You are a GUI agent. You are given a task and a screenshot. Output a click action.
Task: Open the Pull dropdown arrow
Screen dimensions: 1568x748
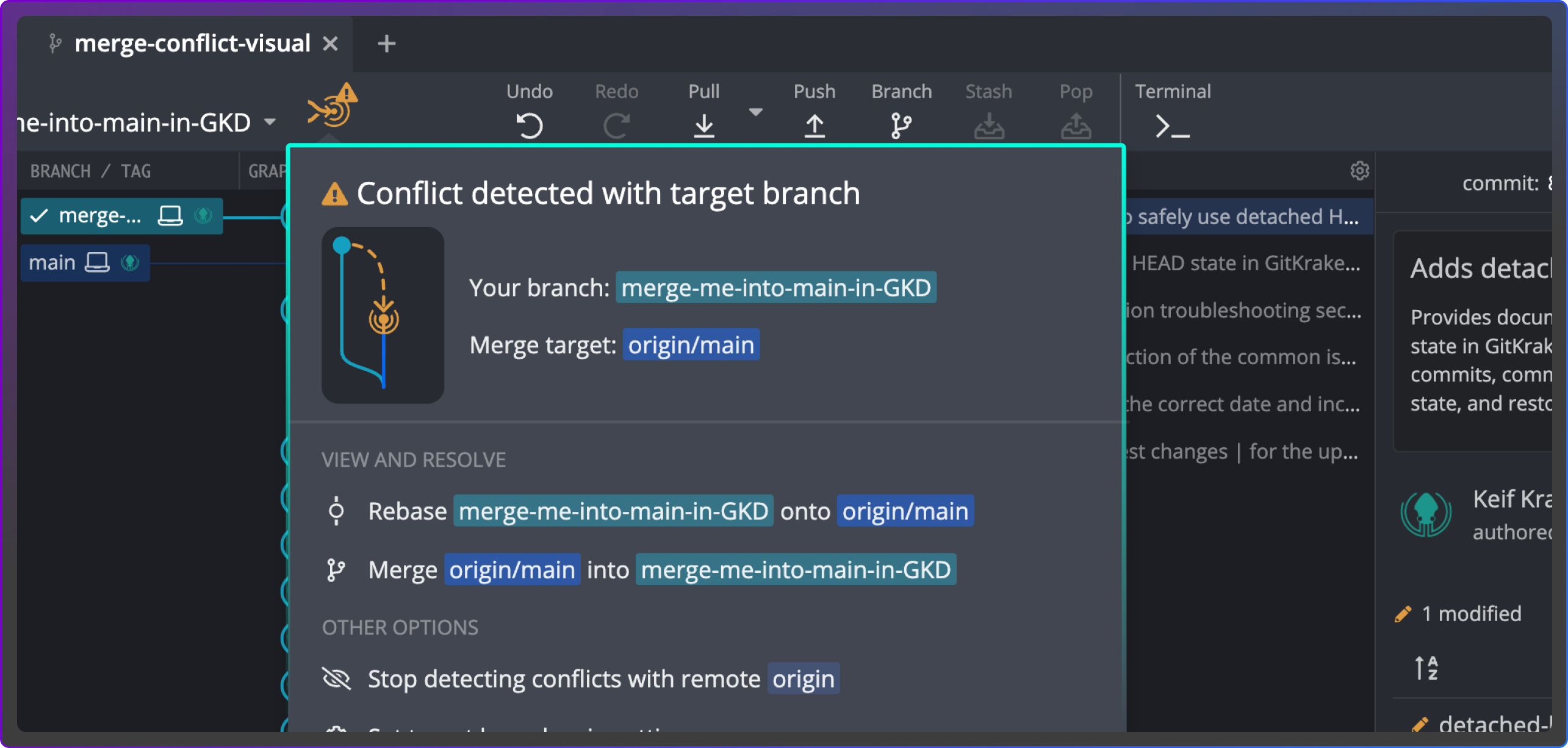tap(757, 112)
